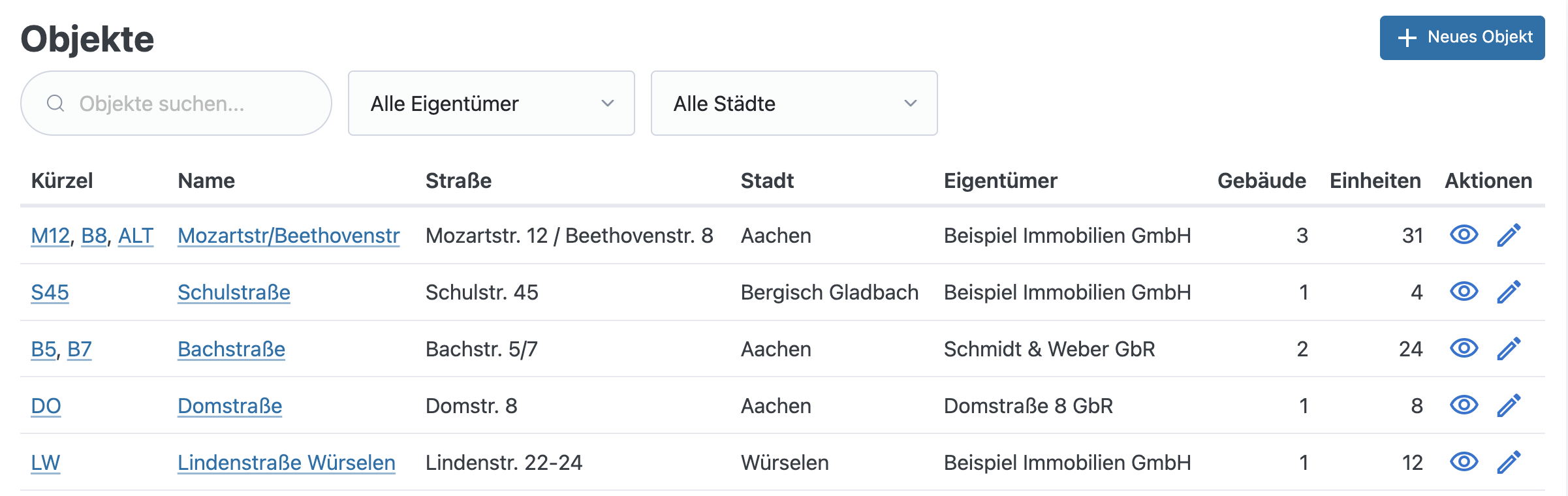Open the Mozartstr/Beethovenstr detail view via eye icon
1568x496 pixels.
click(x=1464, y=235)
